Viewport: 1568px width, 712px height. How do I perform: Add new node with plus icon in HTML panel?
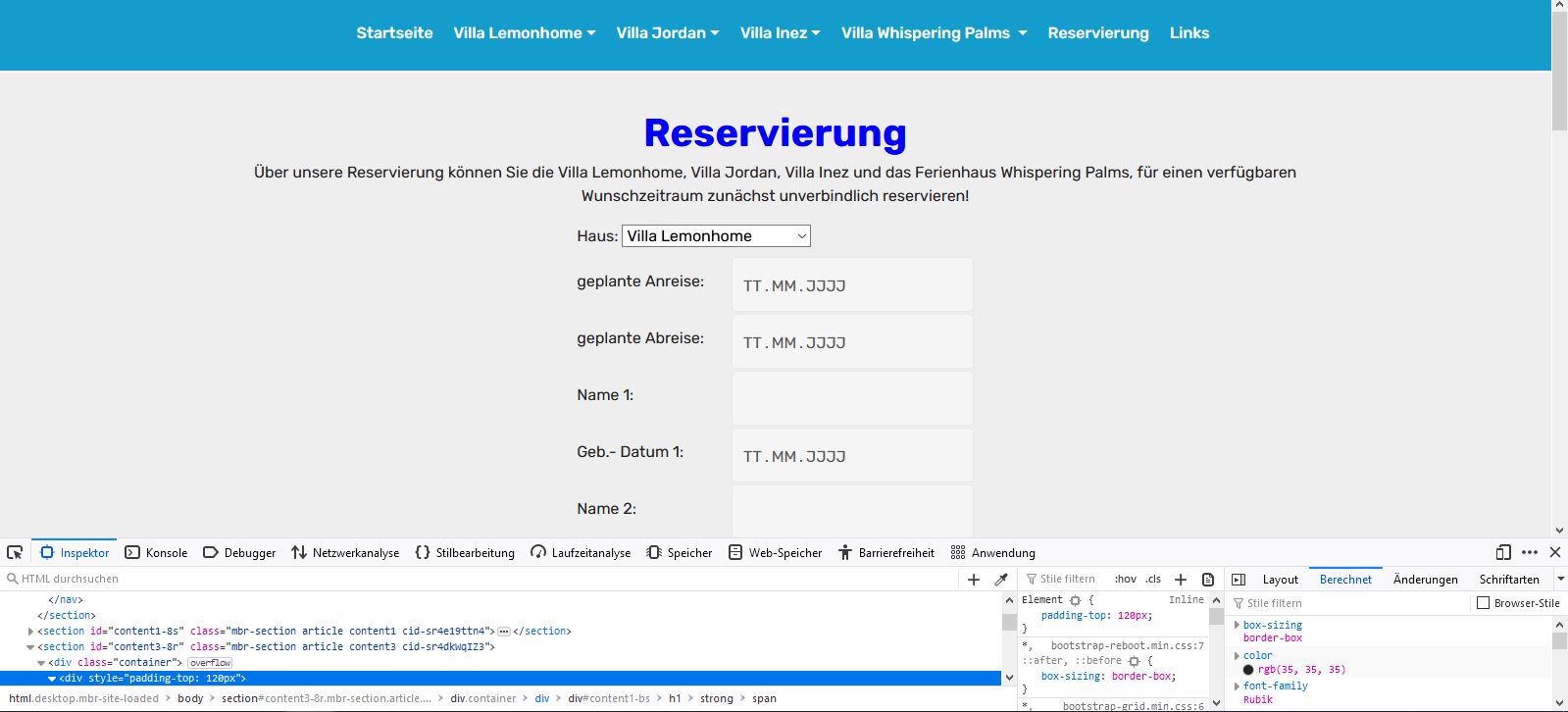(974, 580)
